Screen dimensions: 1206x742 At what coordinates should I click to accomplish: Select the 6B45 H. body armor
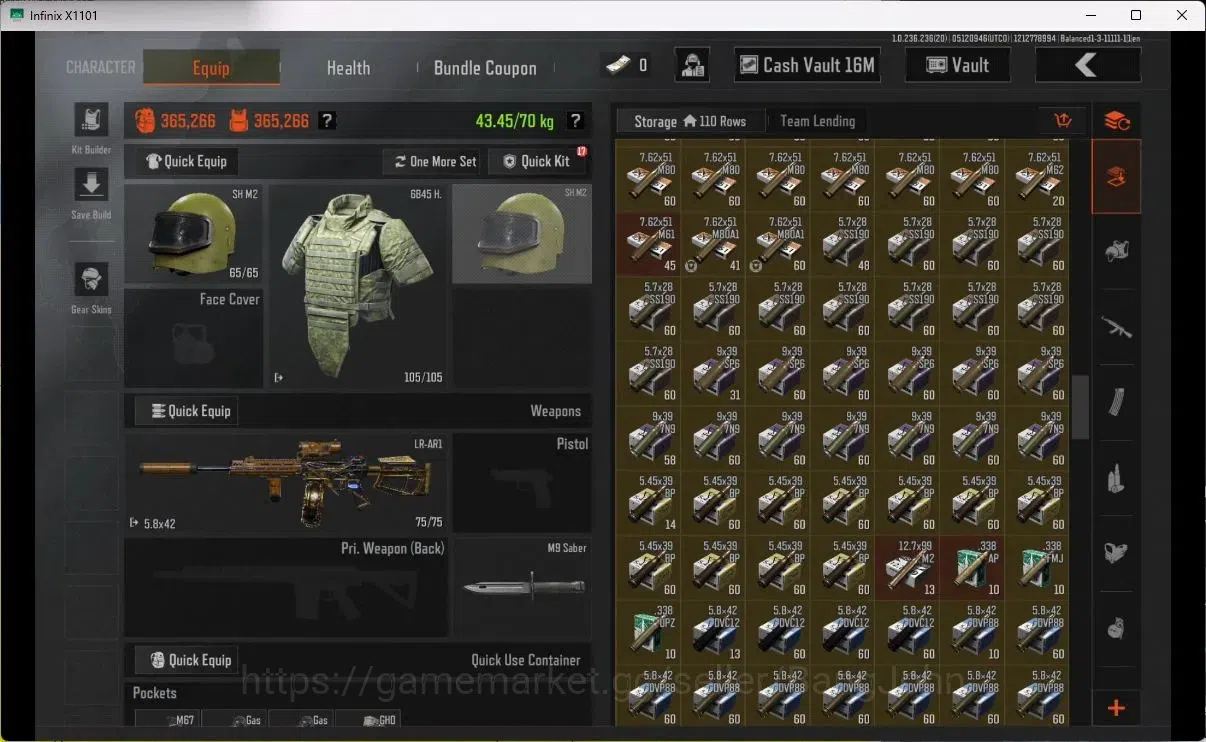(x=358, y=285)
